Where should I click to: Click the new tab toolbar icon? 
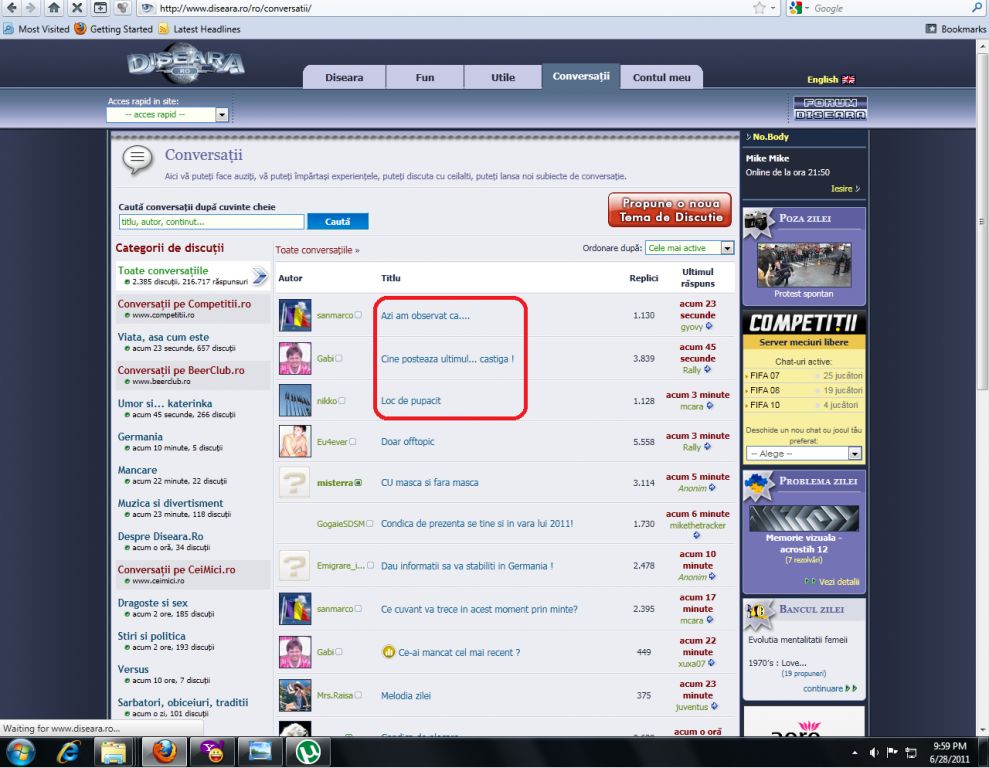100,8
